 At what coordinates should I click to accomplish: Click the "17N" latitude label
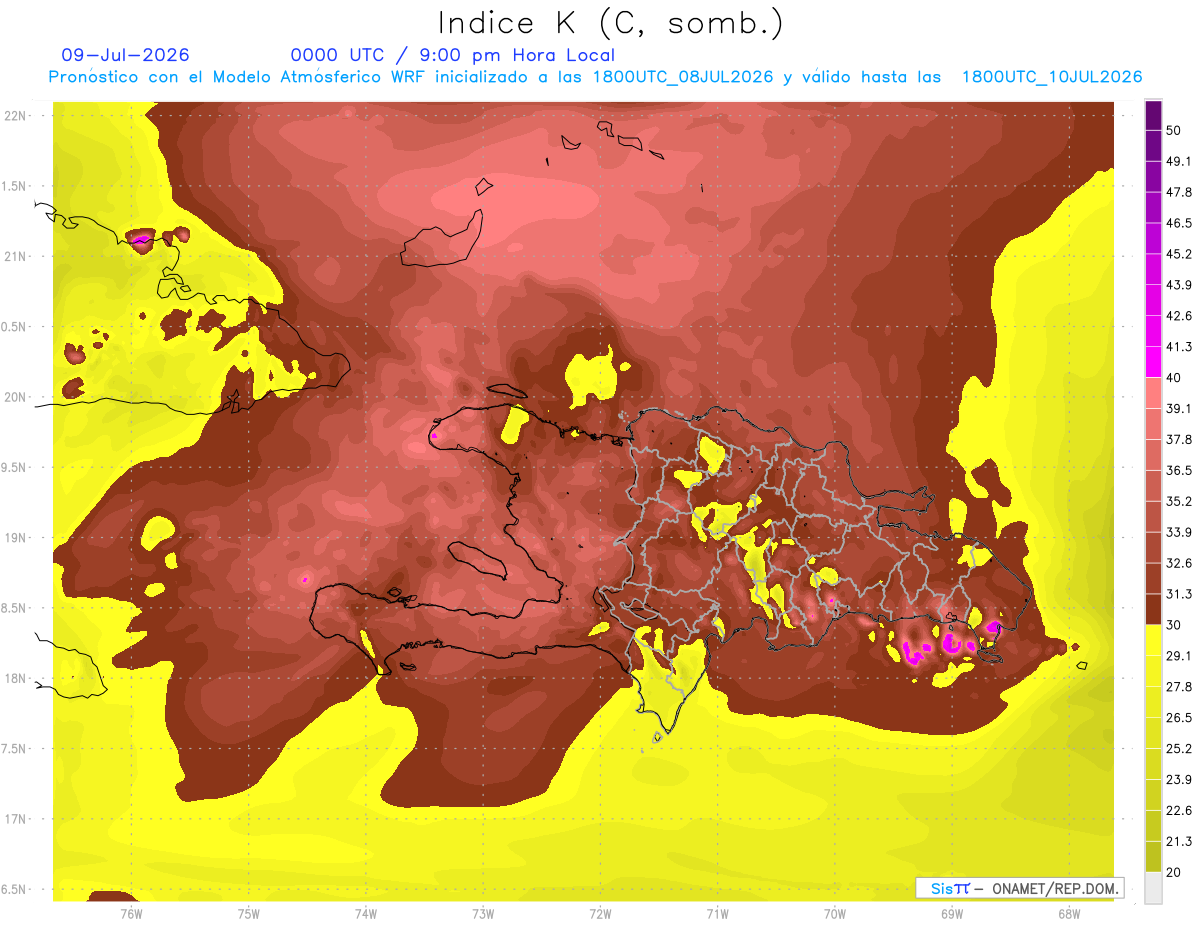[15, 819]
